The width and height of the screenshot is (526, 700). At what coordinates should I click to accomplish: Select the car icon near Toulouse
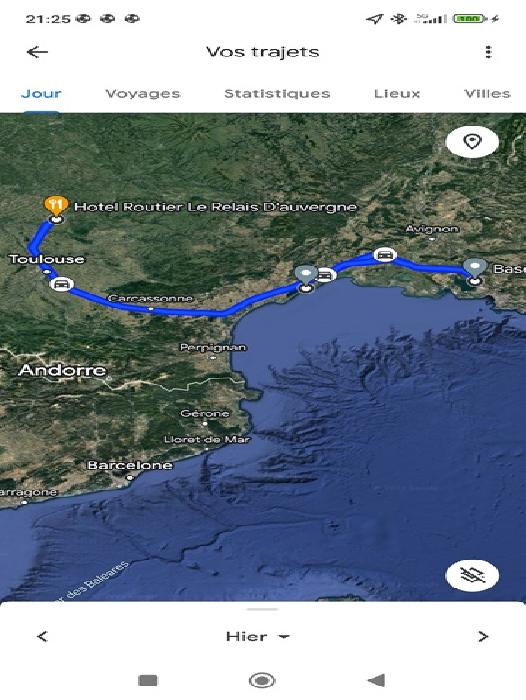click(x=61, y=283)
